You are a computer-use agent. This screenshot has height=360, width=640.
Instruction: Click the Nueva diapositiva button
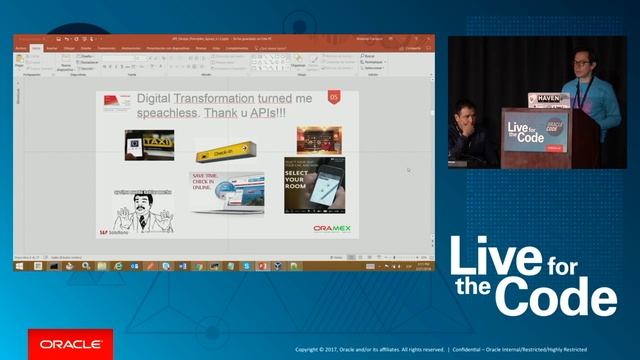tap(65, 62)
